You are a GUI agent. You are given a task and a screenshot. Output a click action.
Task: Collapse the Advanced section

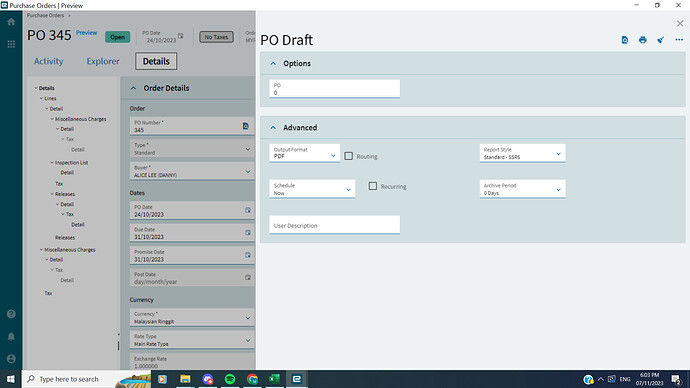(x=273, y=128)
